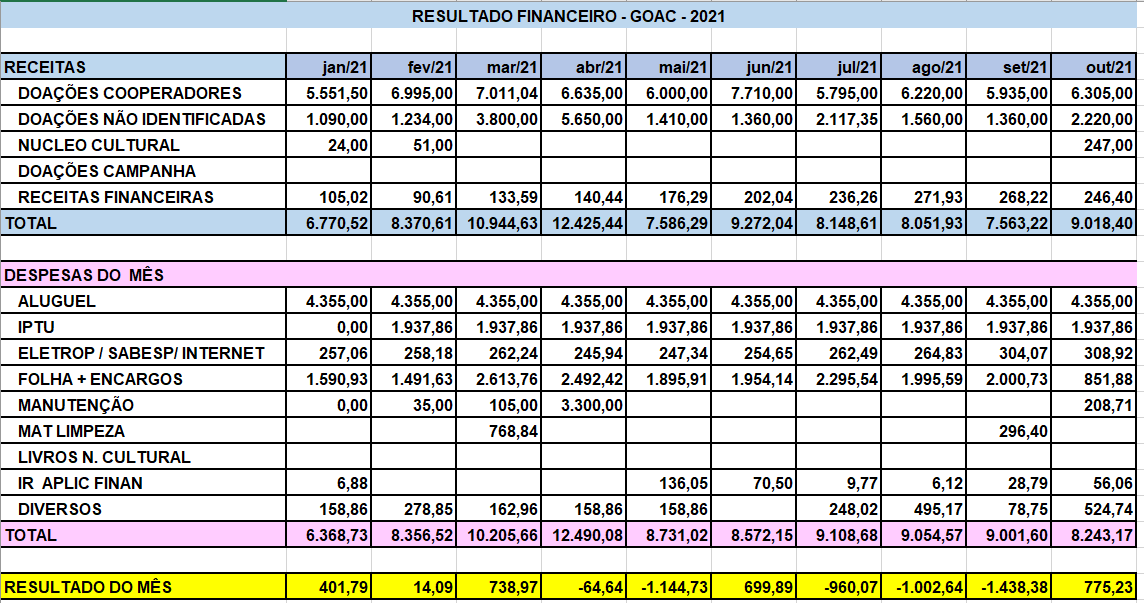Select the jun/21 column header
Viewport: 1144px width, 603px height.
coord(754,67)
